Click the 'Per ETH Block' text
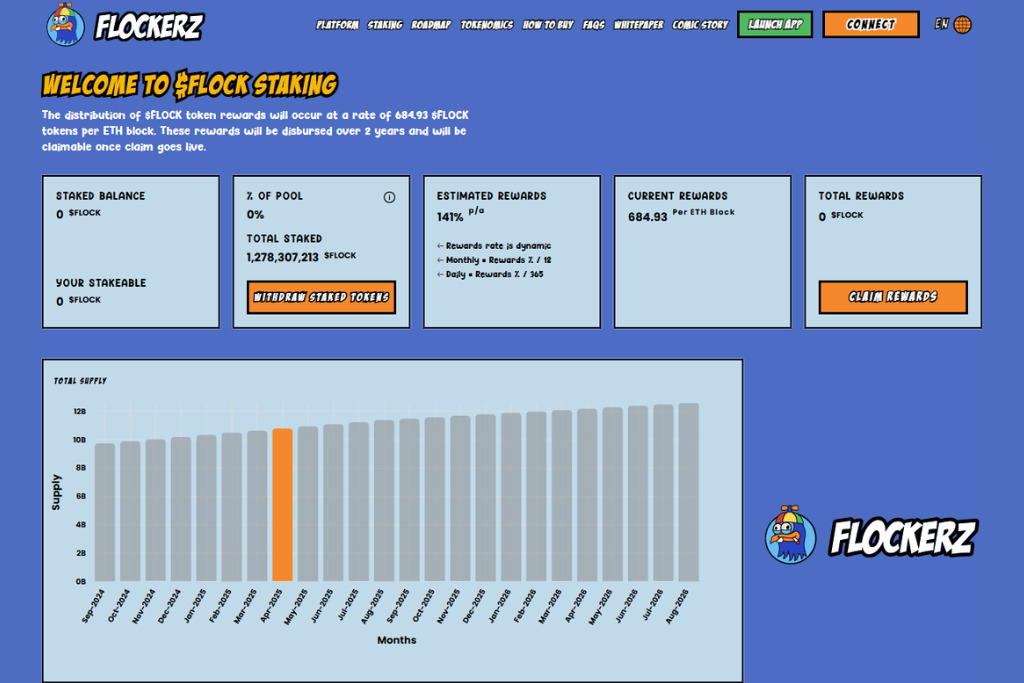Image resolution: width=1024 pixels, height=683 pixels. [703, 212]
